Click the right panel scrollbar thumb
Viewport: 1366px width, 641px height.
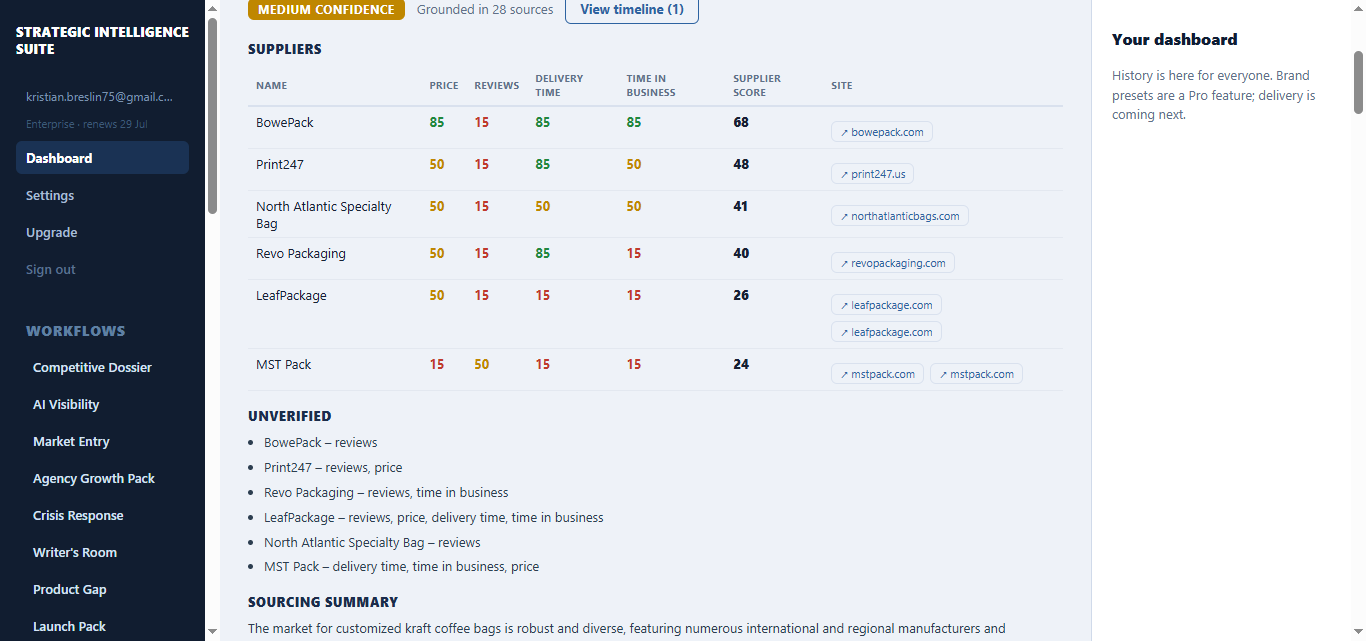coord(1358,82)
